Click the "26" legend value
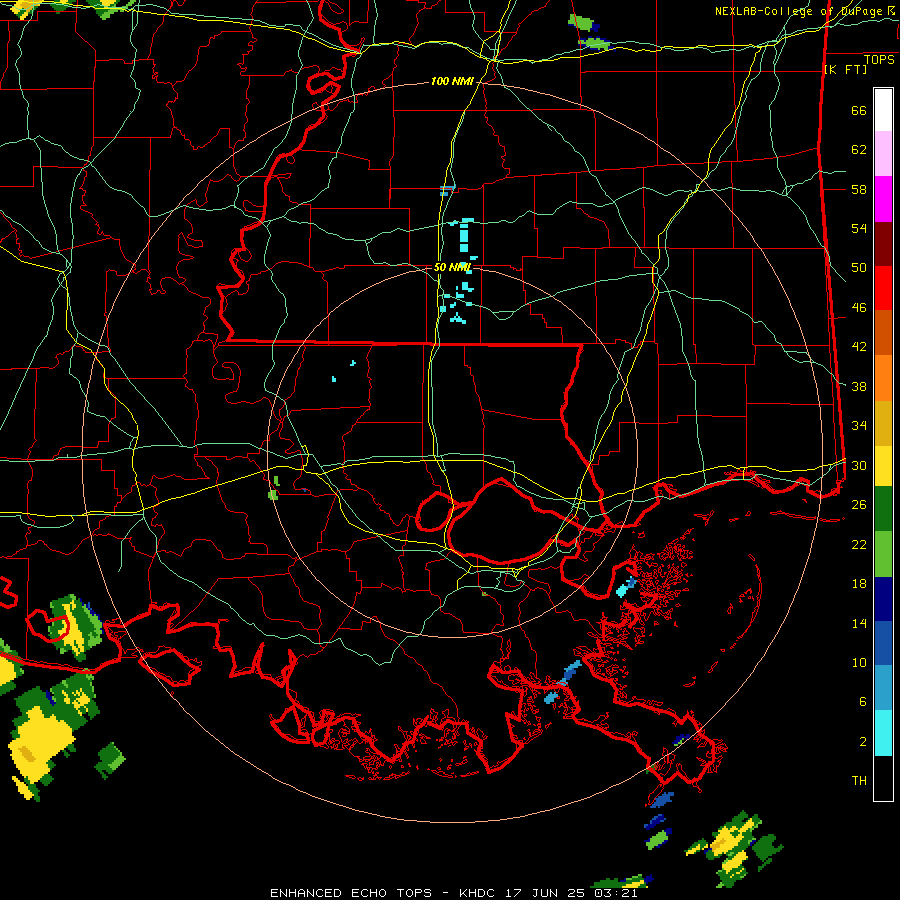900x900 pixels. [x=859, y=505]
